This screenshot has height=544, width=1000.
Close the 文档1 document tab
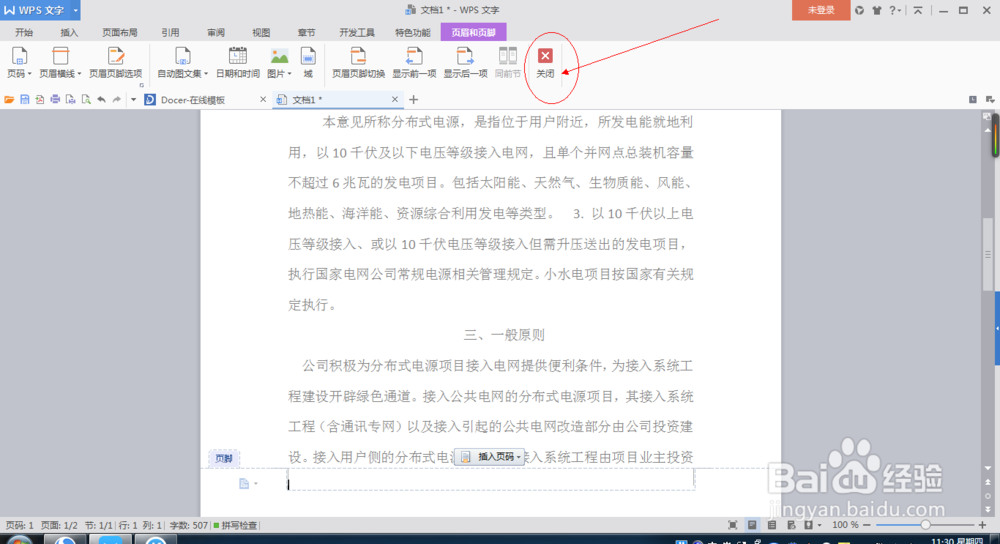pos(395,99)
